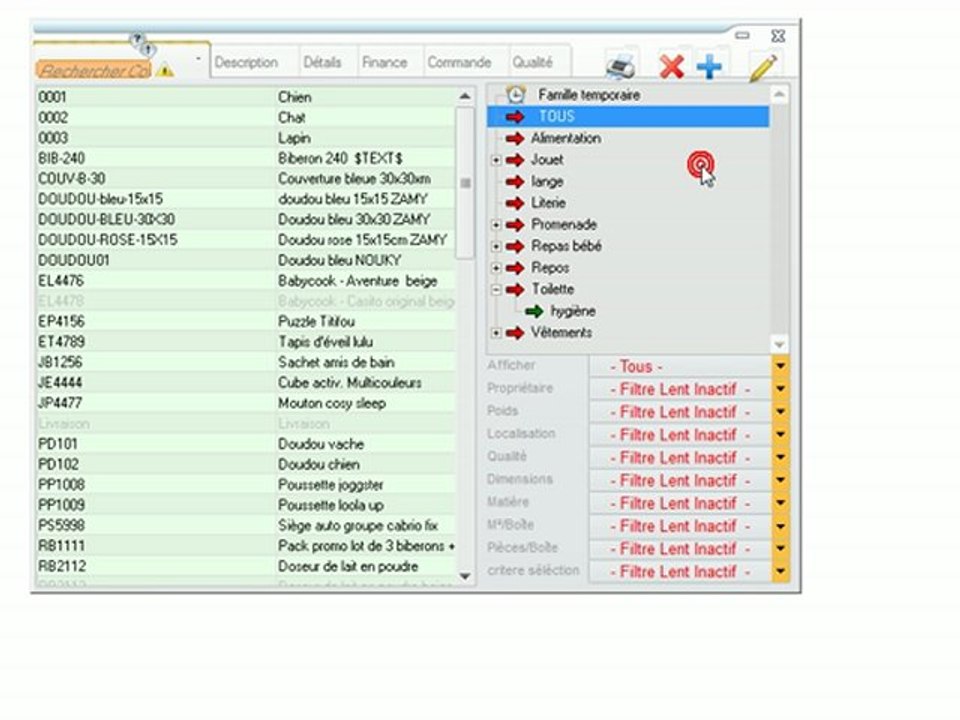Open the Matière filter dropdown

[780, 503]
